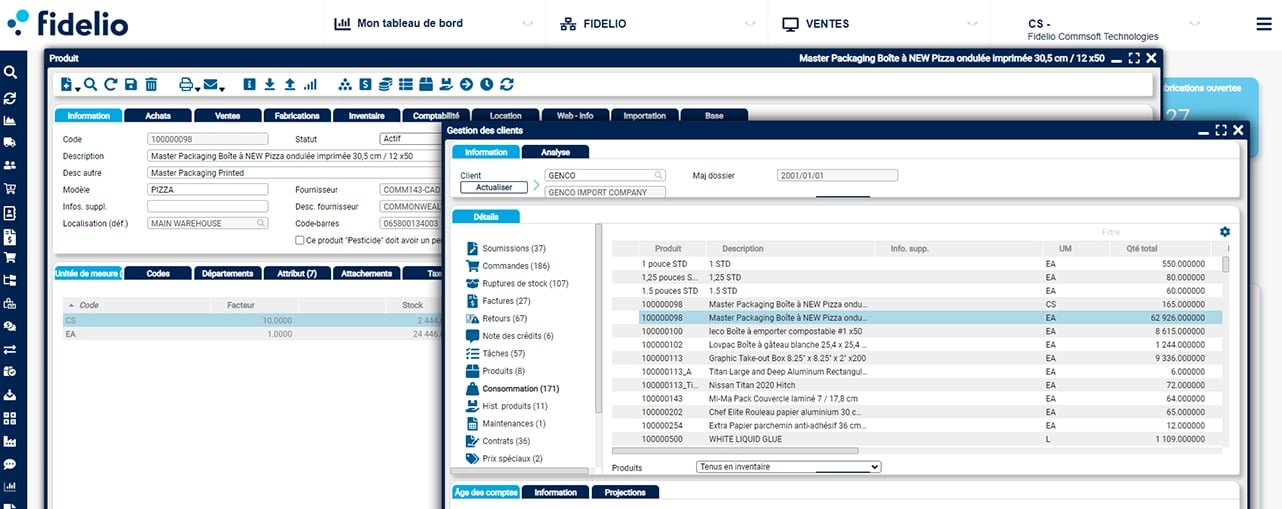Click the info square icon in Produit toolbar

(250, 84)
